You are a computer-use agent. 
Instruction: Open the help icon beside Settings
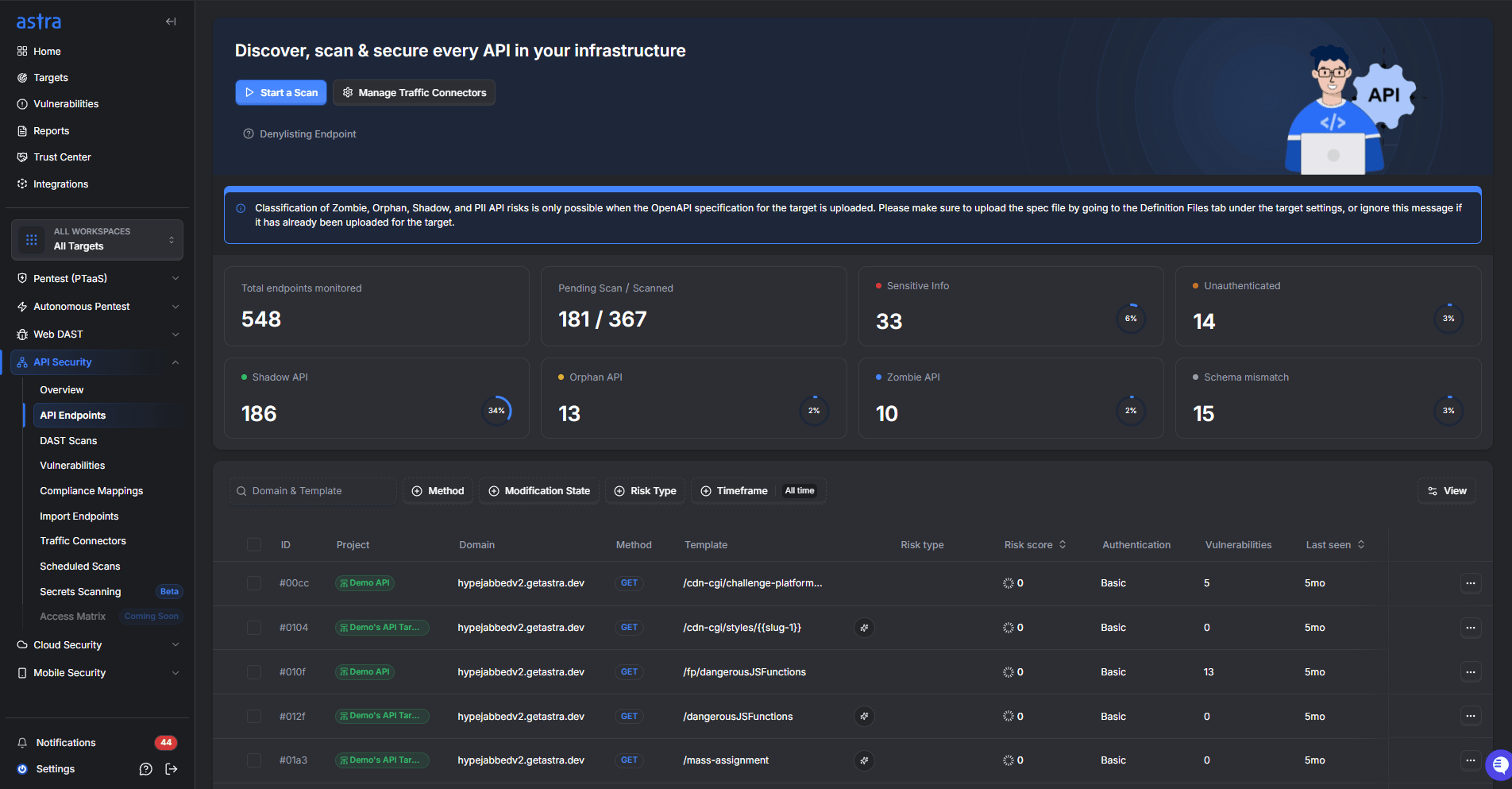(x=145, y=769)
